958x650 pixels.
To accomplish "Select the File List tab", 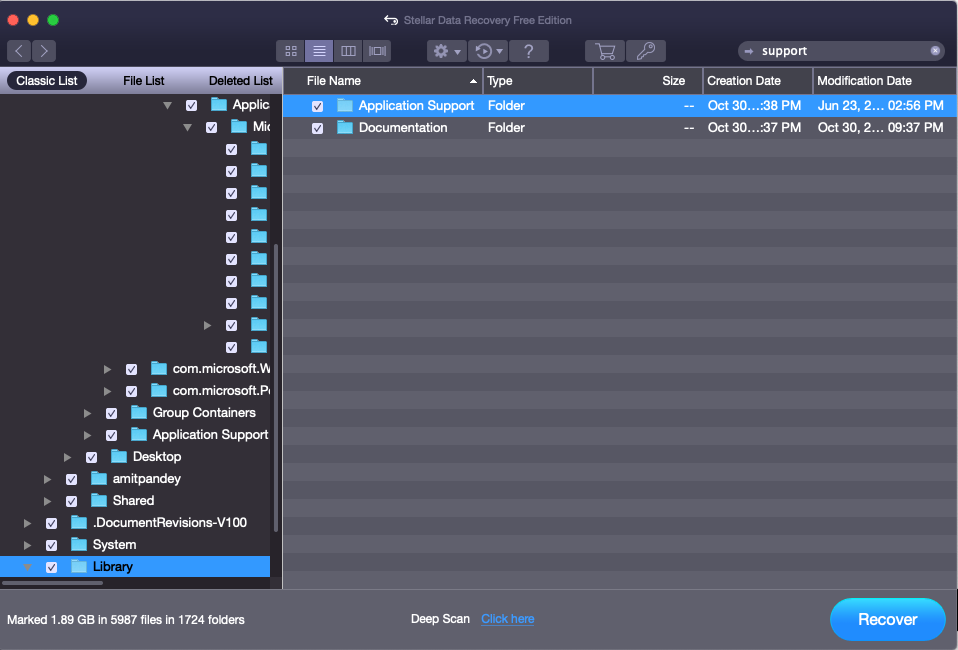I will tap(144, 81).
